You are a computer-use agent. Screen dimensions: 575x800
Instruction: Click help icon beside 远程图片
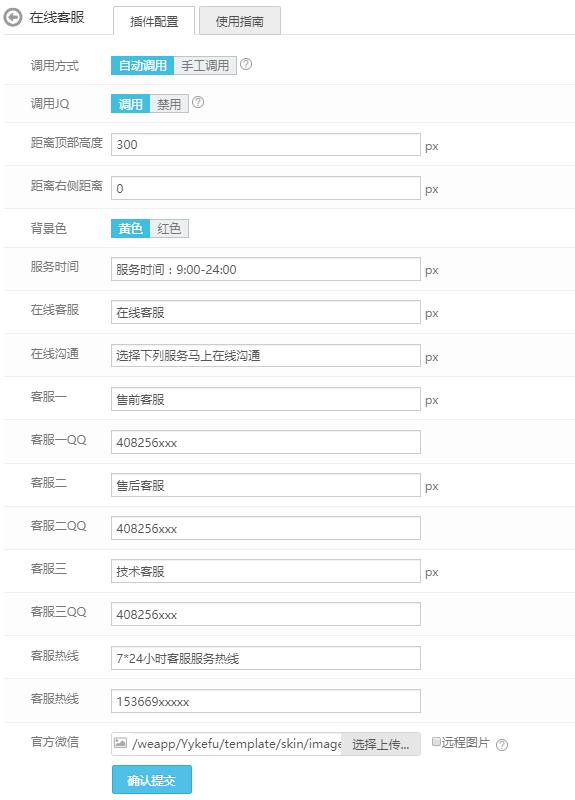pyautogui.click(x=502, y=745)
